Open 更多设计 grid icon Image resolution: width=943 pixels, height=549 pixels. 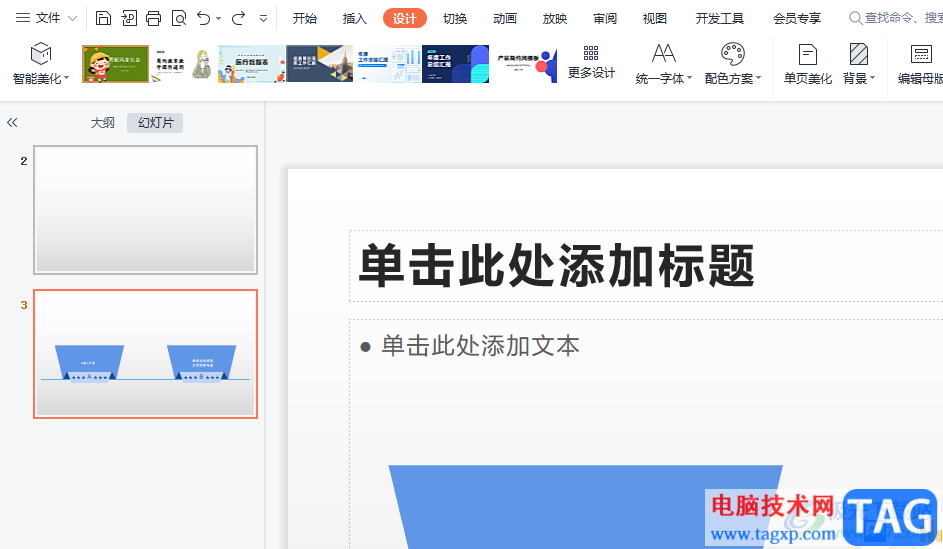tap(591, 53)
